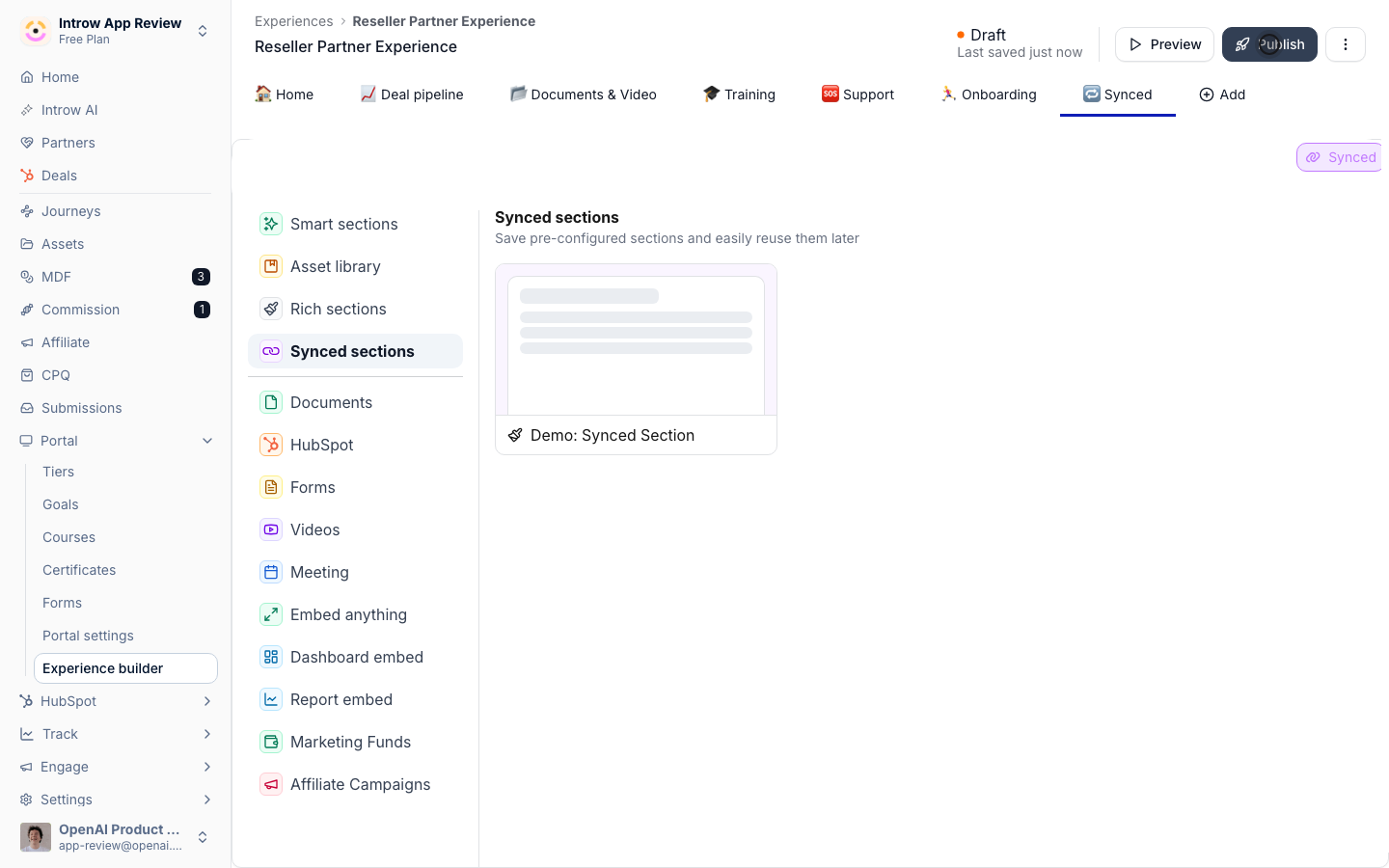
Task: Open Affiliate Campaigns megaphone icon
Action: coord(271,784)
